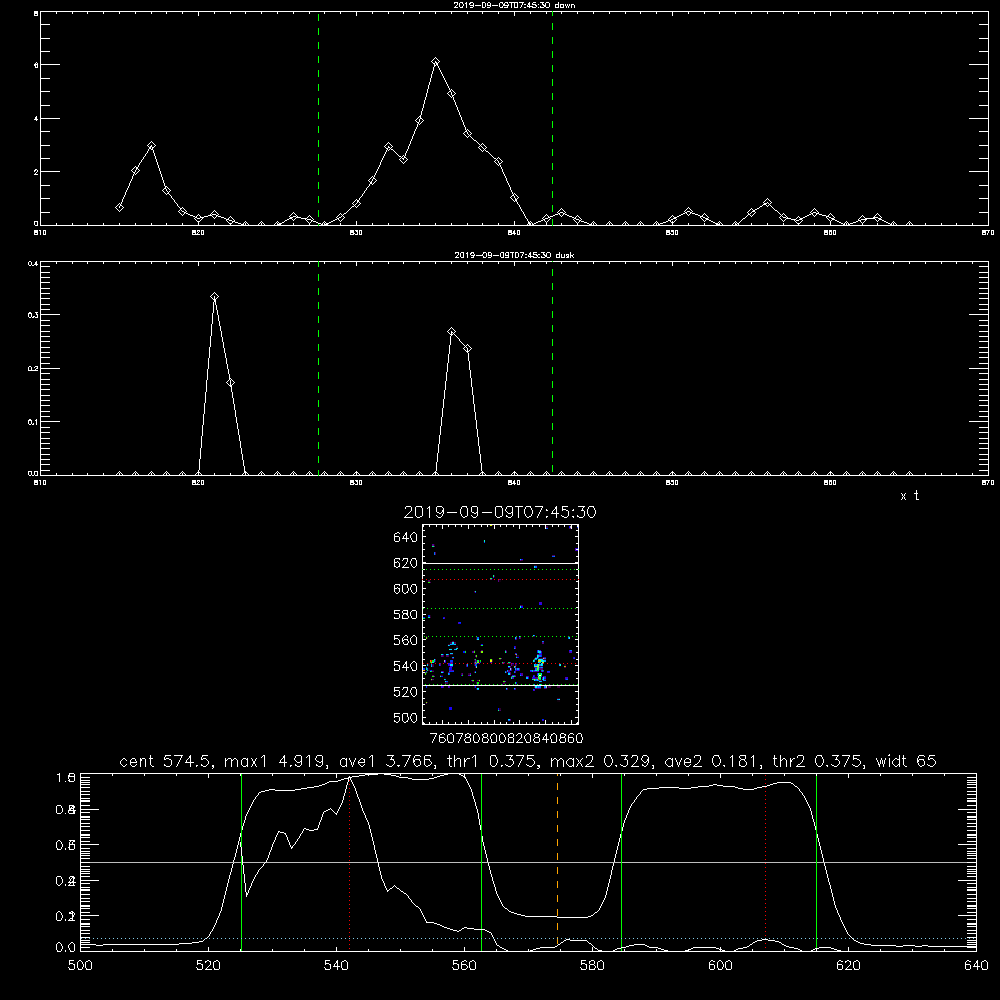Click the bottom plot x-axis label '640'
The height and width of the screenshot is (1000, 1000).
pos(976,966)
